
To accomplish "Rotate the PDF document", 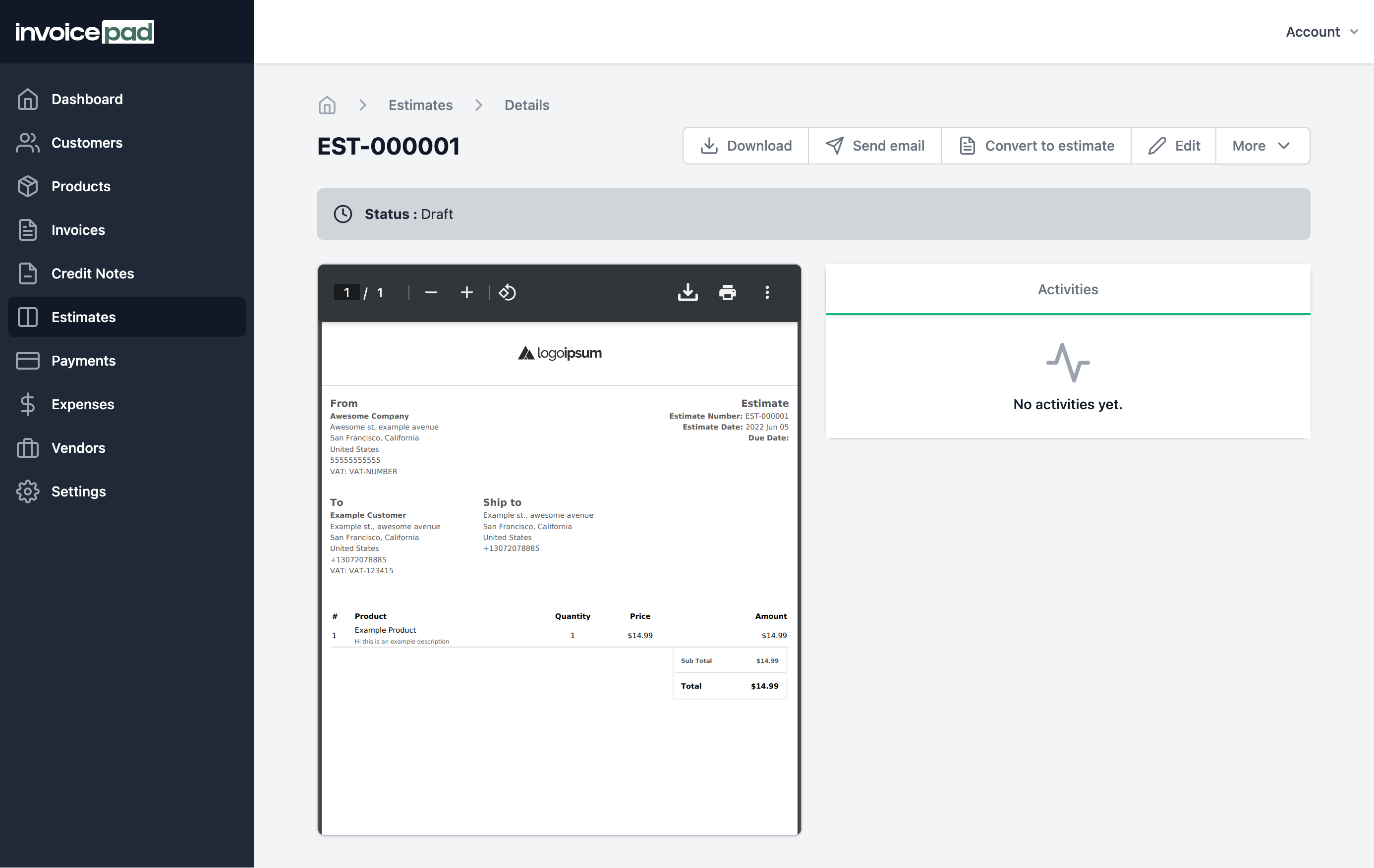I will [507, 293].
